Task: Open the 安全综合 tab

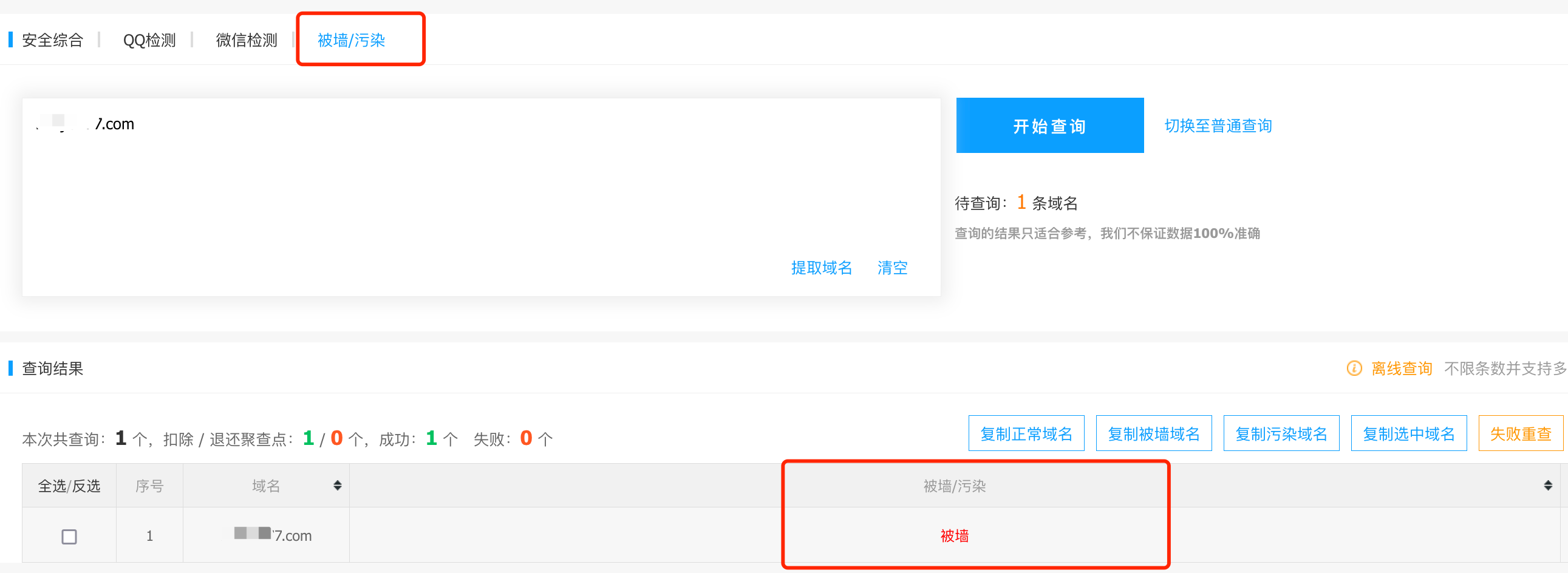Action: tap(52, 40)
